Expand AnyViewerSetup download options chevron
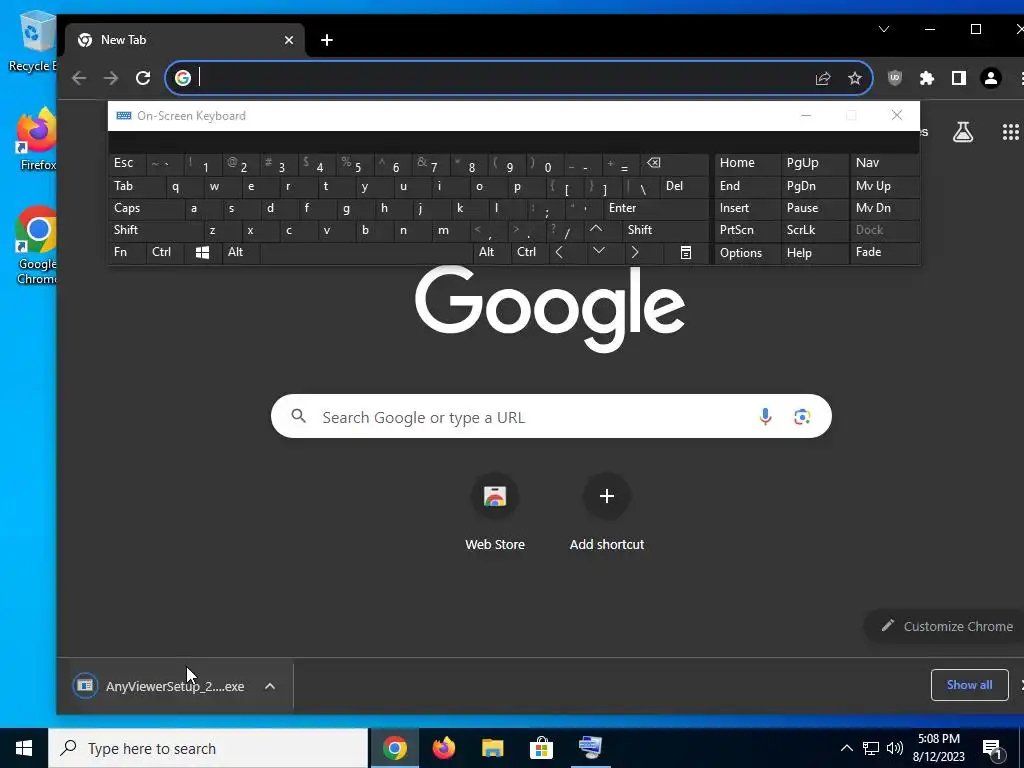1024x768 pixels. click(270, 686)
